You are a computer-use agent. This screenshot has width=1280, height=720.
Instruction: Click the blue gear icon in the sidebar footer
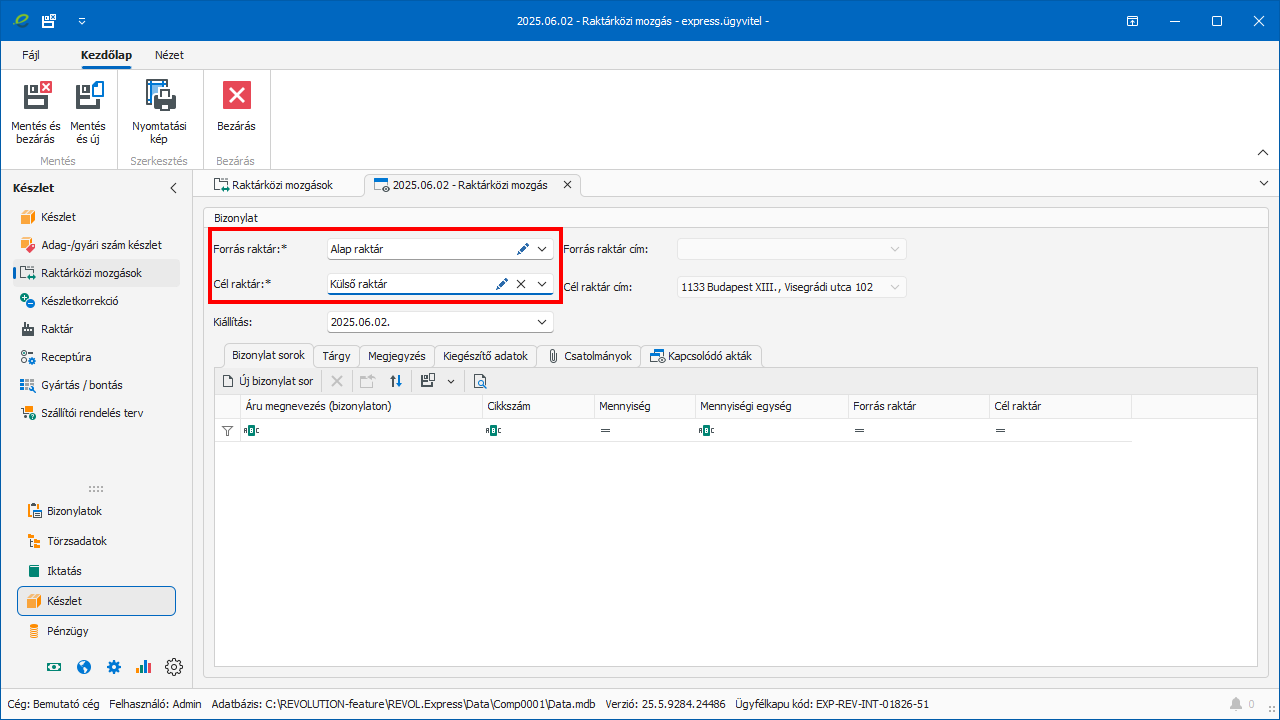coord(114,667)
